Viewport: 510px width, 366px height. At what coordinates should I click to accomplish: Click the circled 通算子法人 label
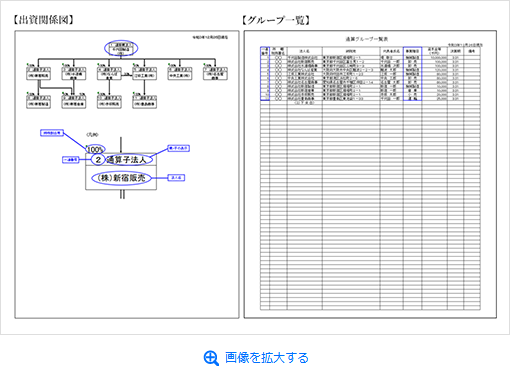[x=129, y=160]
